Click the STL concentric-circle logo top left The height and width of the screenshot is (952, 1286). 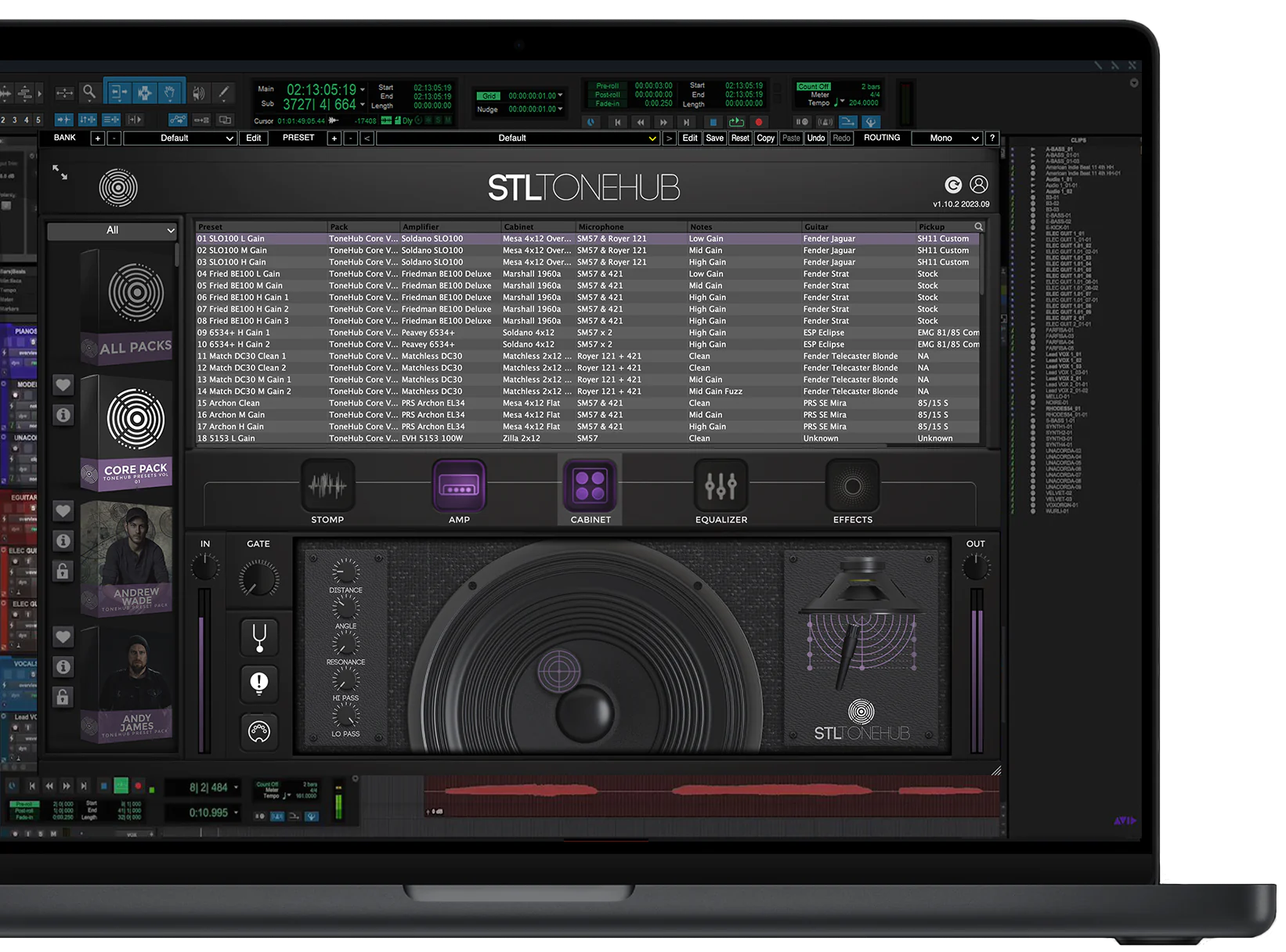[118, 188]
